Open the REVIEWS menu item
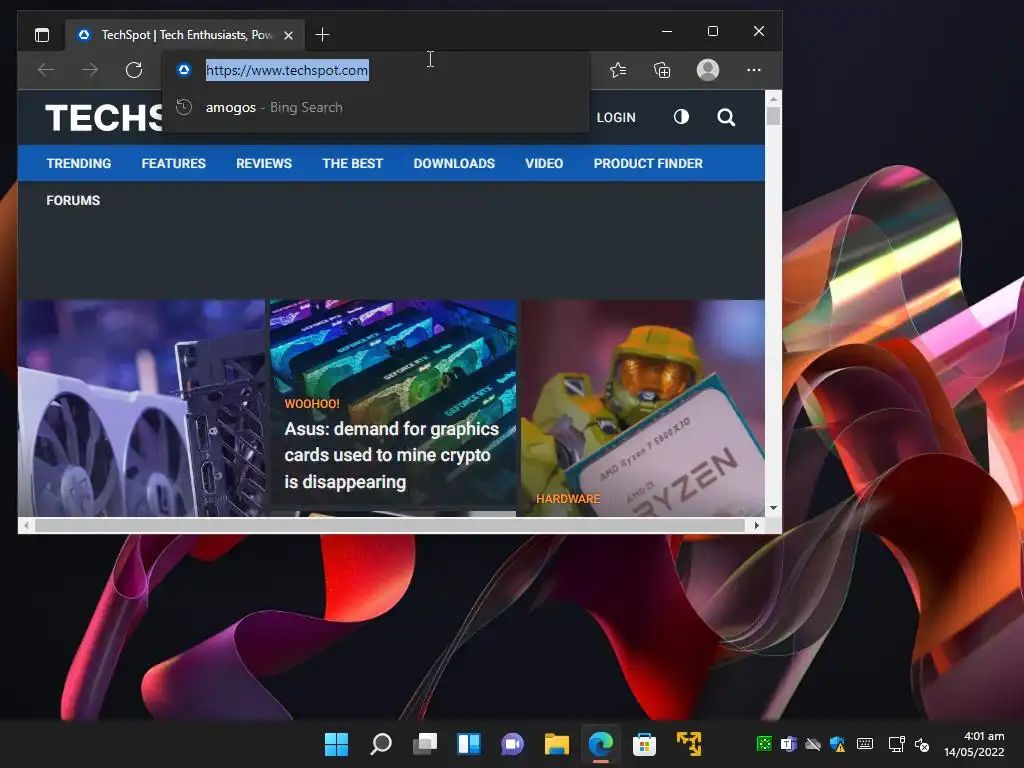The image size is (1024, 768). point(264,163)
